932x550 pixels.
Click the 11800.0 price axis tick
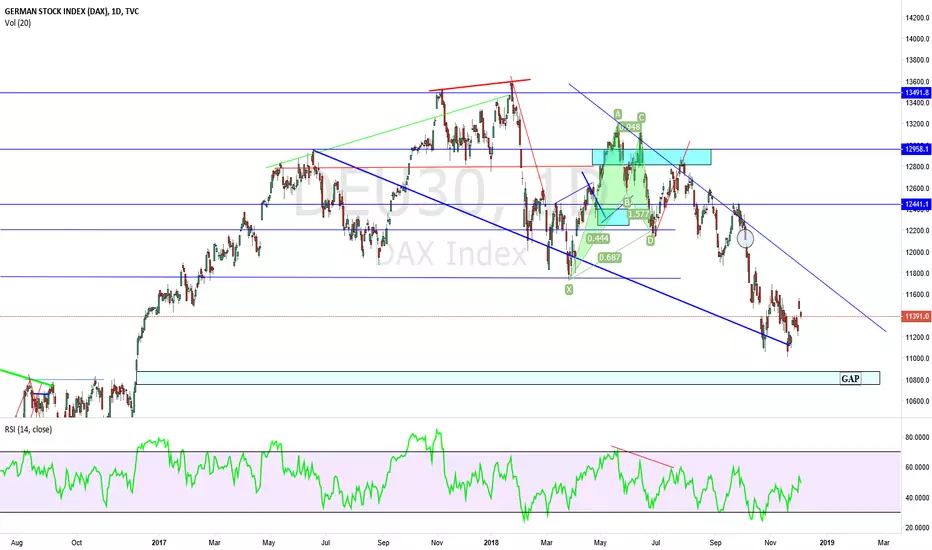tap(917, 274)
